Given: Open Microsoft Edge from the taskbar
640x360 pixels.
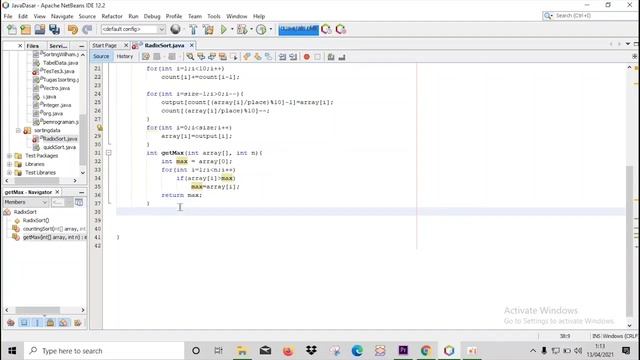Looking at the screenshot, I should [x=357, y=351].
